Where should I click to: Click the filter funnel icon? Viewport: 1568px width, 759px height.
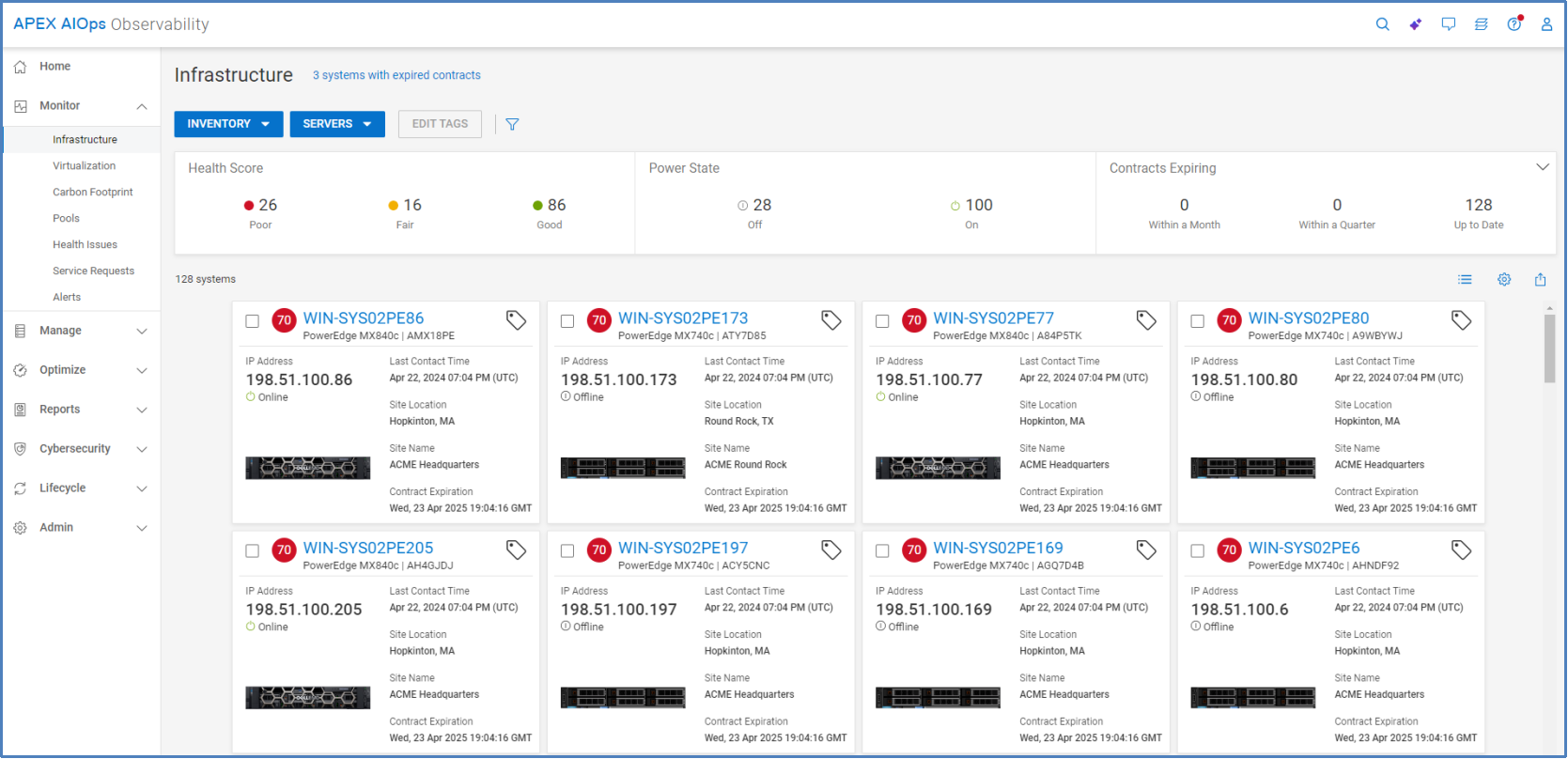tap(512, 124)
